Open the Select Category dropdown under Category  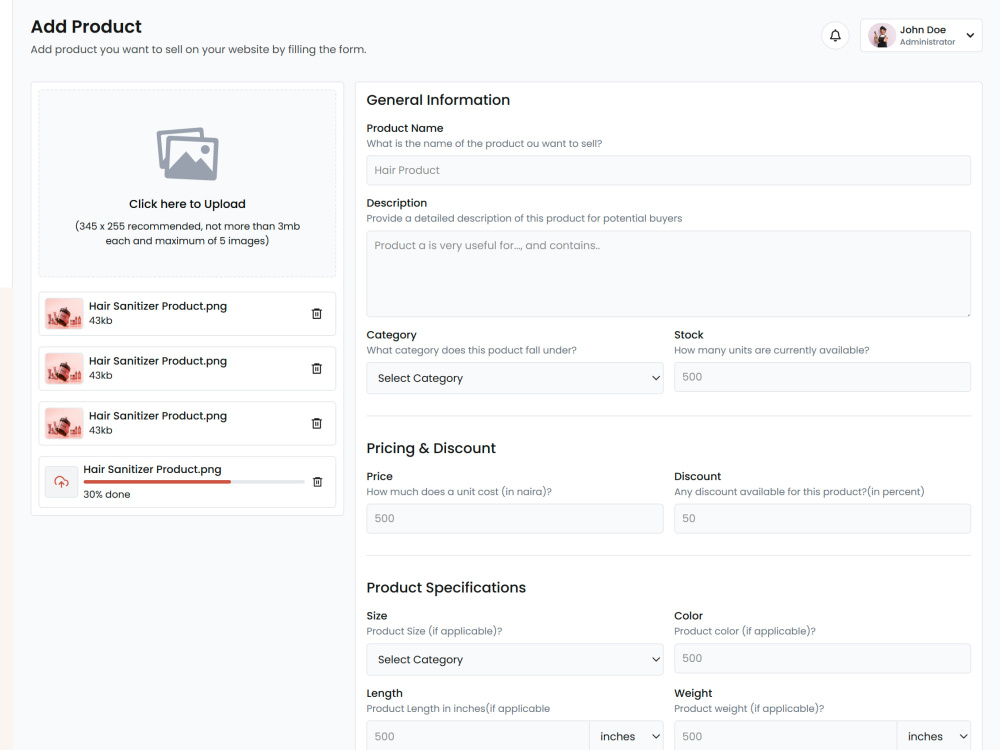click(x=515, y=378)
